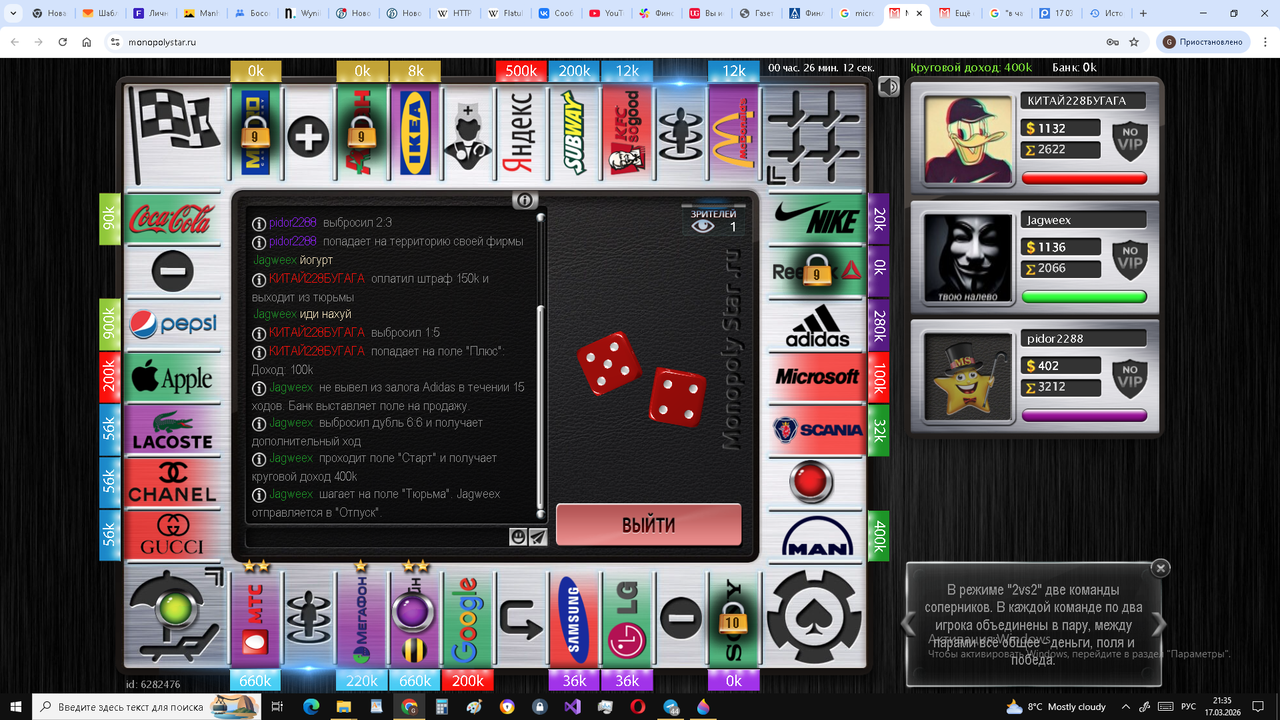Open the info icon above chat log
This screenshot has width=1280, height=720.
(525, 200)
